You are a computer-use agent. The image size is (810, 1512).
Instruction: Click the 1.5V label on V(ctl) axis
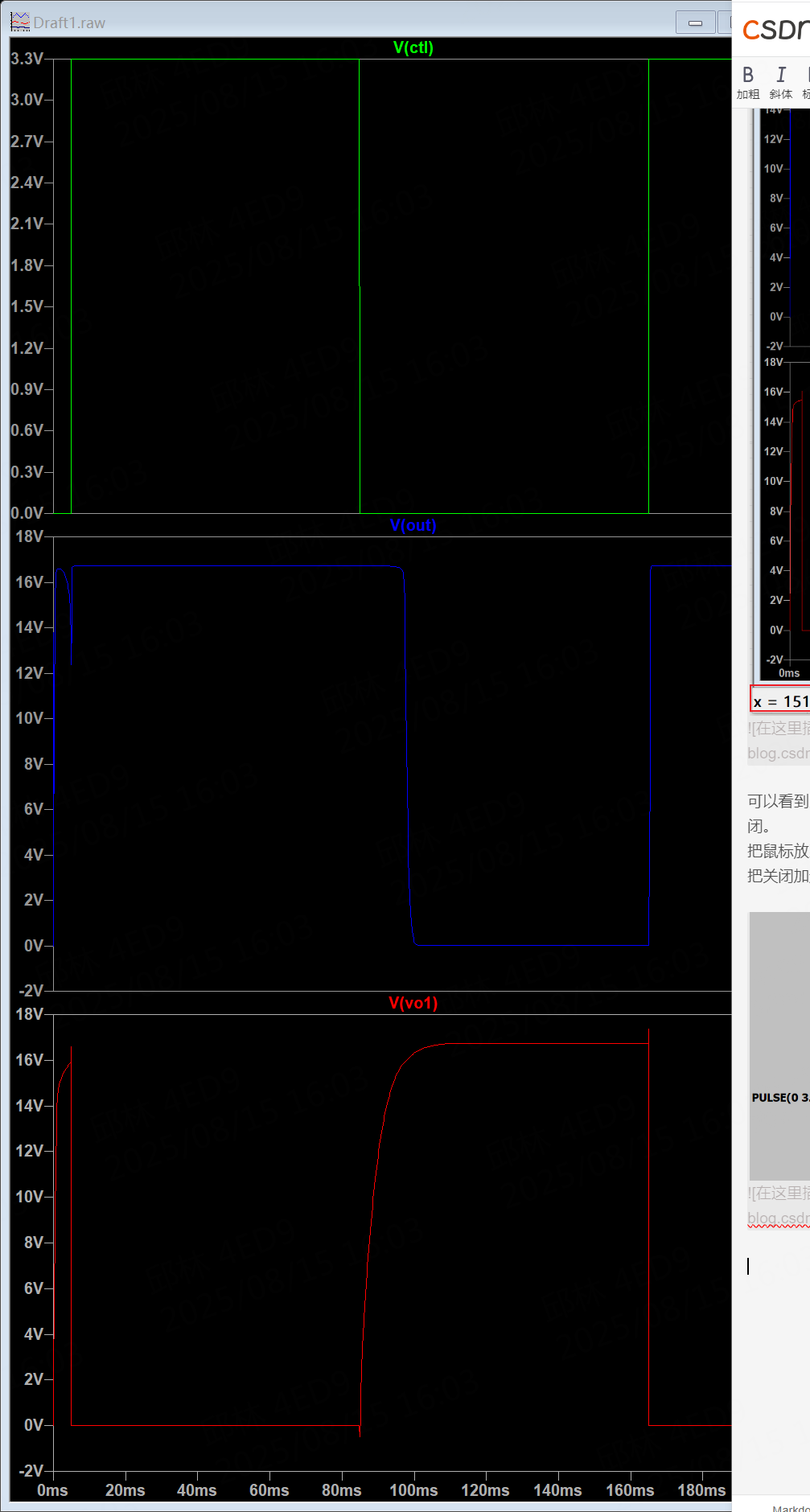pos(27,306)
